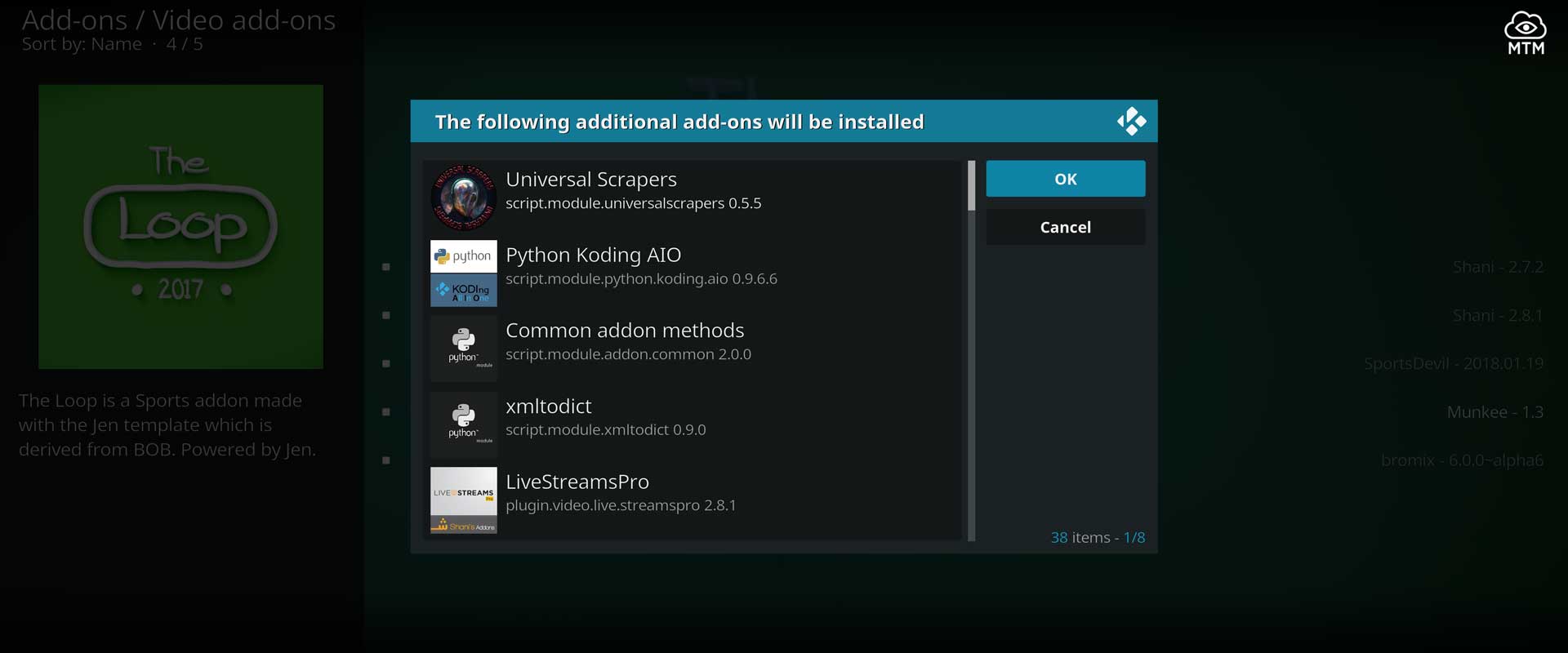Viewport: 1568px width, 653px height.
Task: Click SportsDevil - 2018.01.19 background entry
Action: pyautogui.click(x=1454, y=363)
